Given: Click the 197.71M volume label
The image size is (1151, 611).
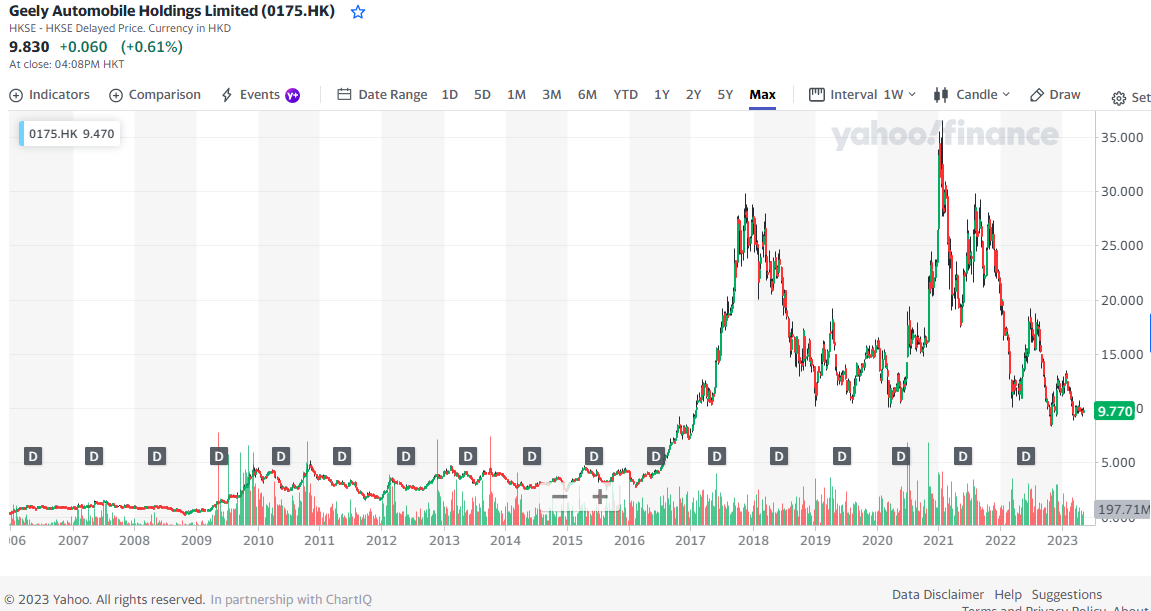Looking at the screenshot, I should [1122, 509].
